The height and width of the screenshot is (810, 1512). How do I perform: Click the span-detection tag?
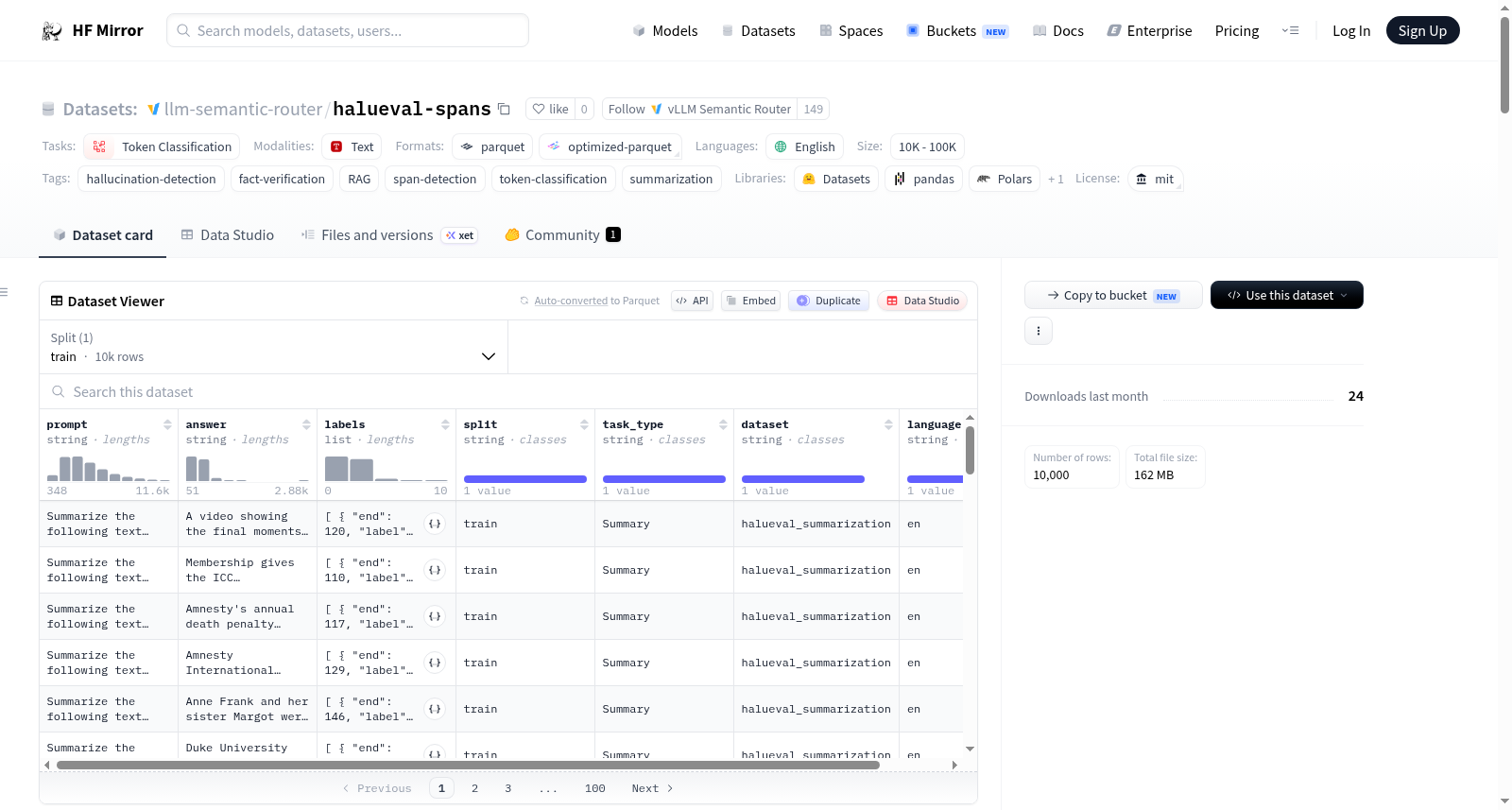pyautogui.click(x=435, y=179)
